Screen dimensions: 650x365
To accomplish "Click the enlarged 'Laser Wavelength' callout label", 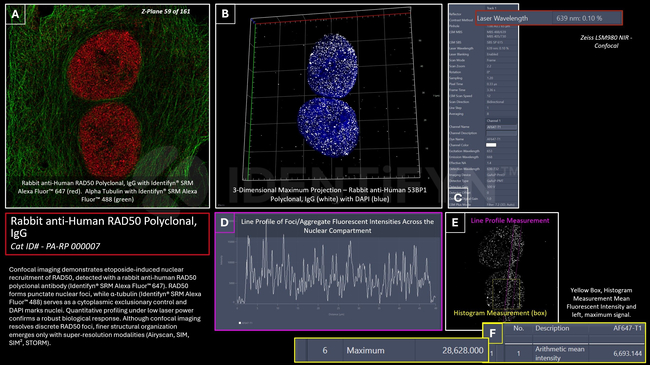I will [x=502, y=18].
